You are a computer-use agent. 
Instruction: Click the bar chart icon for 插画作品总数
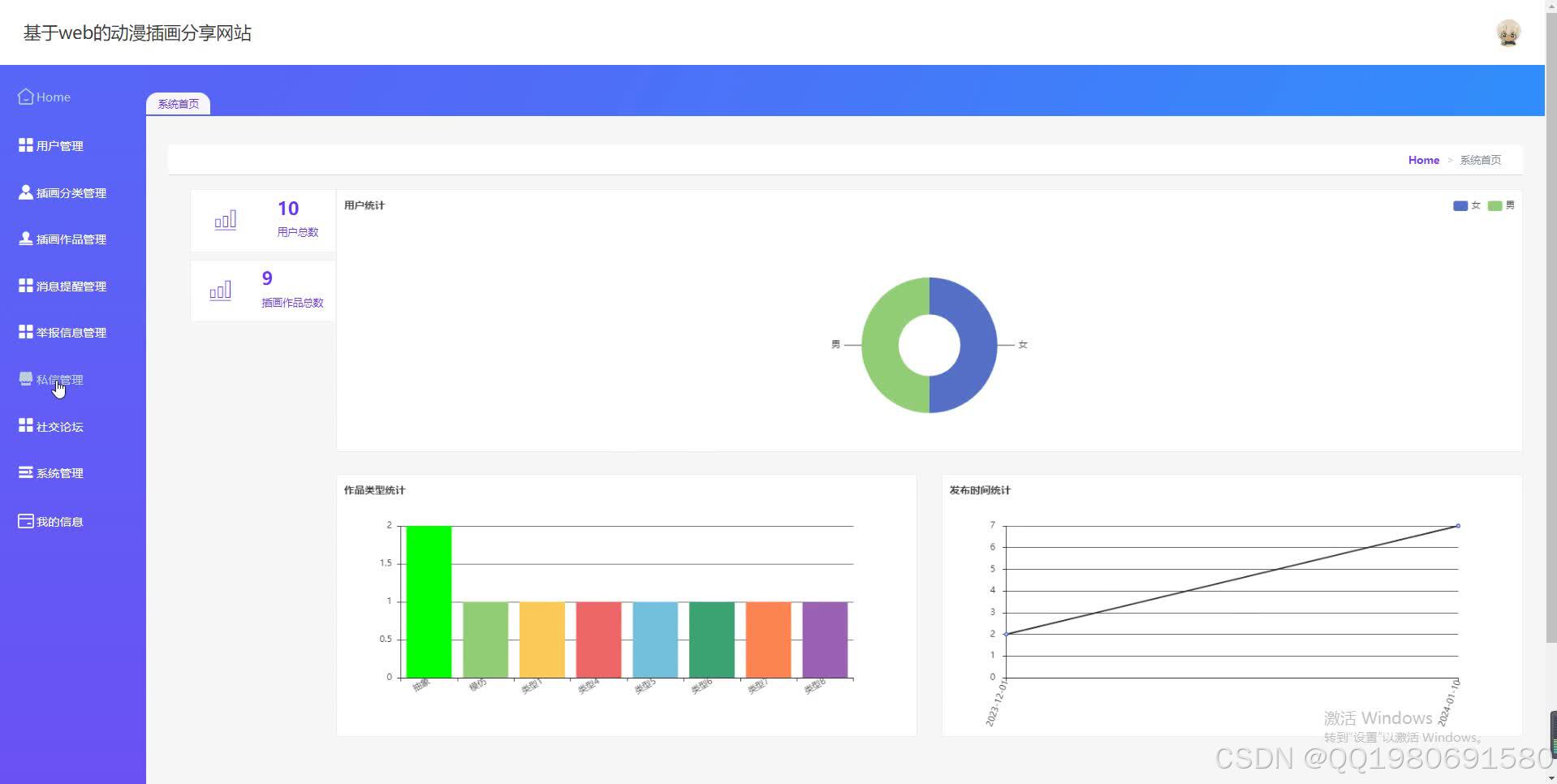coord(221,291)
